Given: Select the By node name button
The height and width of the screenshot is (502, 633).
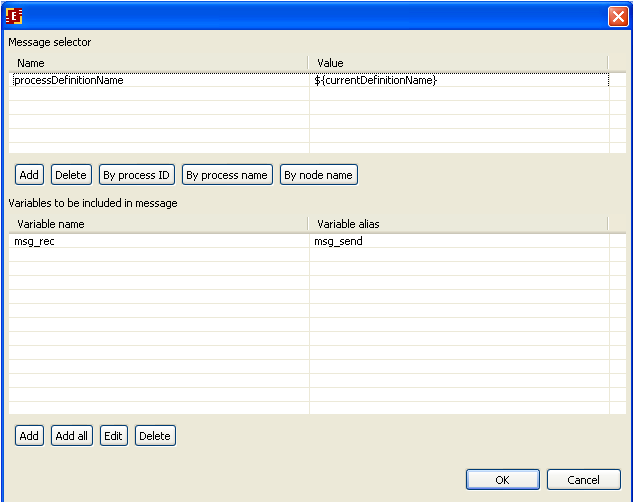Looking at the screenshot, I should tap(318, 175).
